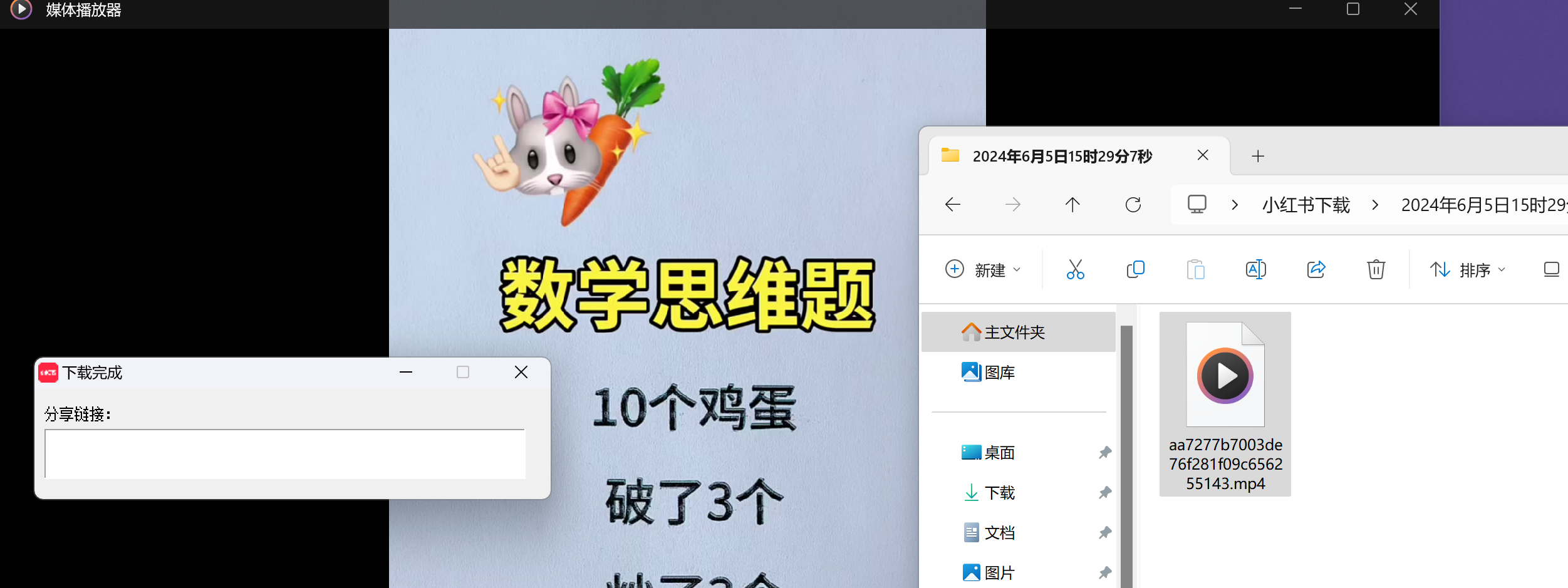
Task: Open the 新建 dropdown menu
Action: pos(983,270)
